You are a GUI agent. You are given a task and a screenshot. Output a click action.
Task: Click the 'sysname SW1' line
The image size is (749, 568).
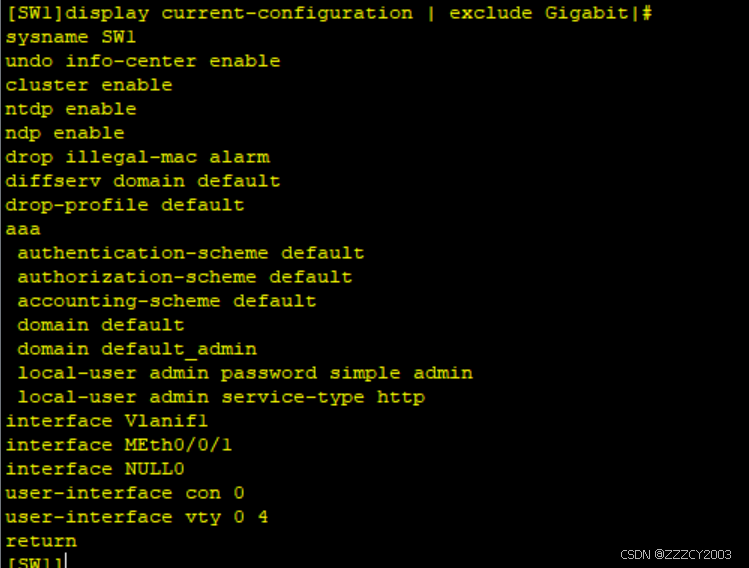click(x=70, y=37)
